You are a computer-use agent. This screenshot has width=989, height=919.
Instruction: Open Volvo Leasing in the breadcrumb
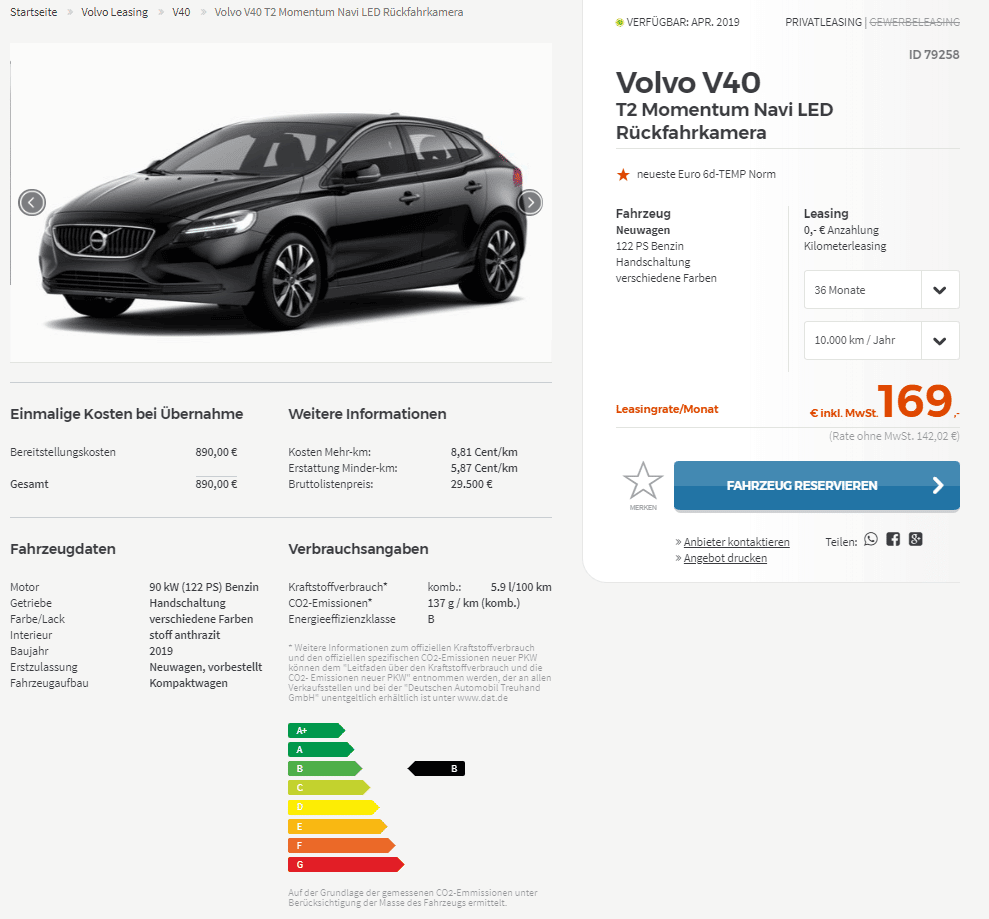(x=114, y=12)
